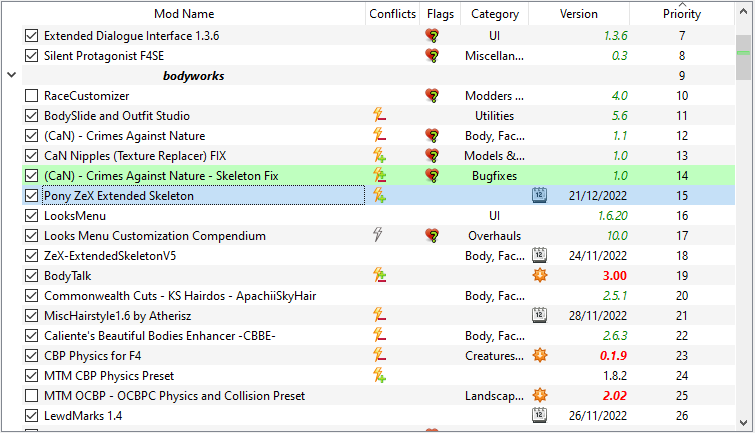Sort by the Flags column header
Image resolution: width=755 pixels, height=433 pixels.
click(440, 14)
